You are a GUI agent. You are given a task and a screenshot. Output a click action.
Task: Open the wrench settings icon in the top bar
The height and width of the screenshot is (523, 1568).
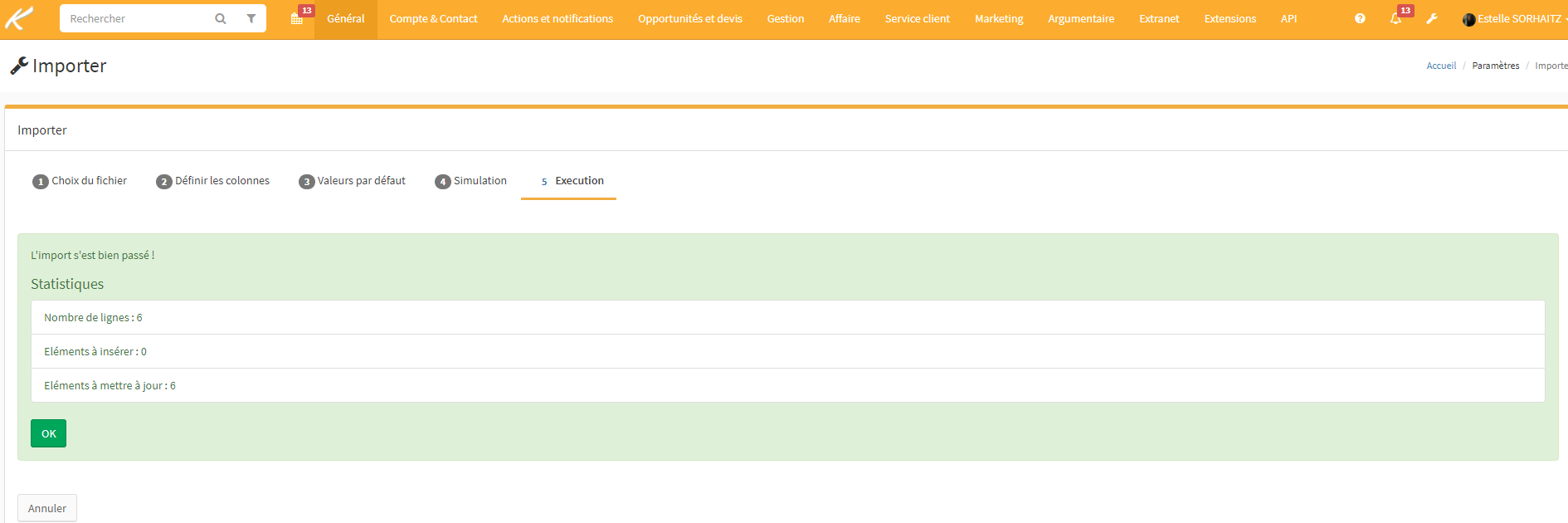point(1432,18)
